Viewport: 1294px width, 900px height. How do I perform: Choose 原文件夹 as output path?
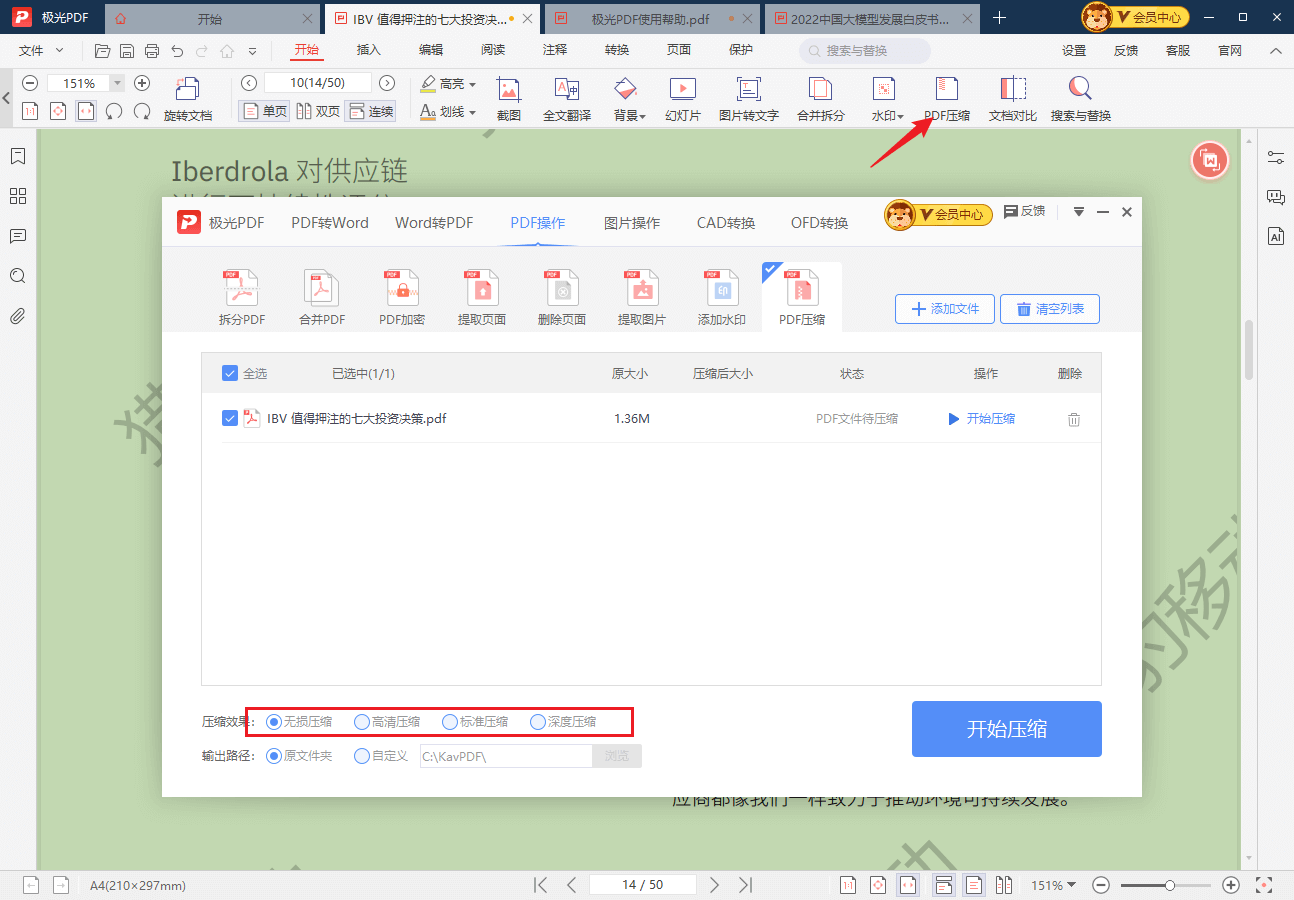pos(274,756)
